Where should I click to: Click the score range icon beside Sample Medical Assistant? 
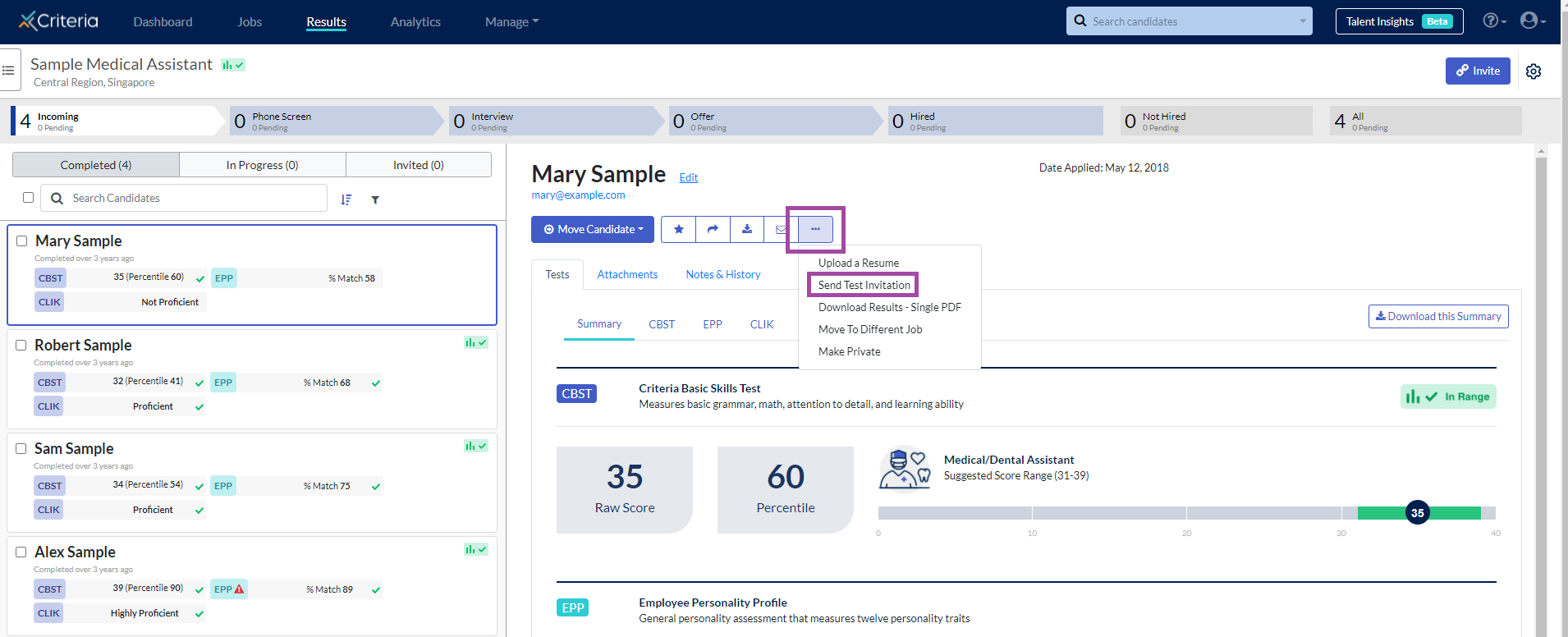233,65
